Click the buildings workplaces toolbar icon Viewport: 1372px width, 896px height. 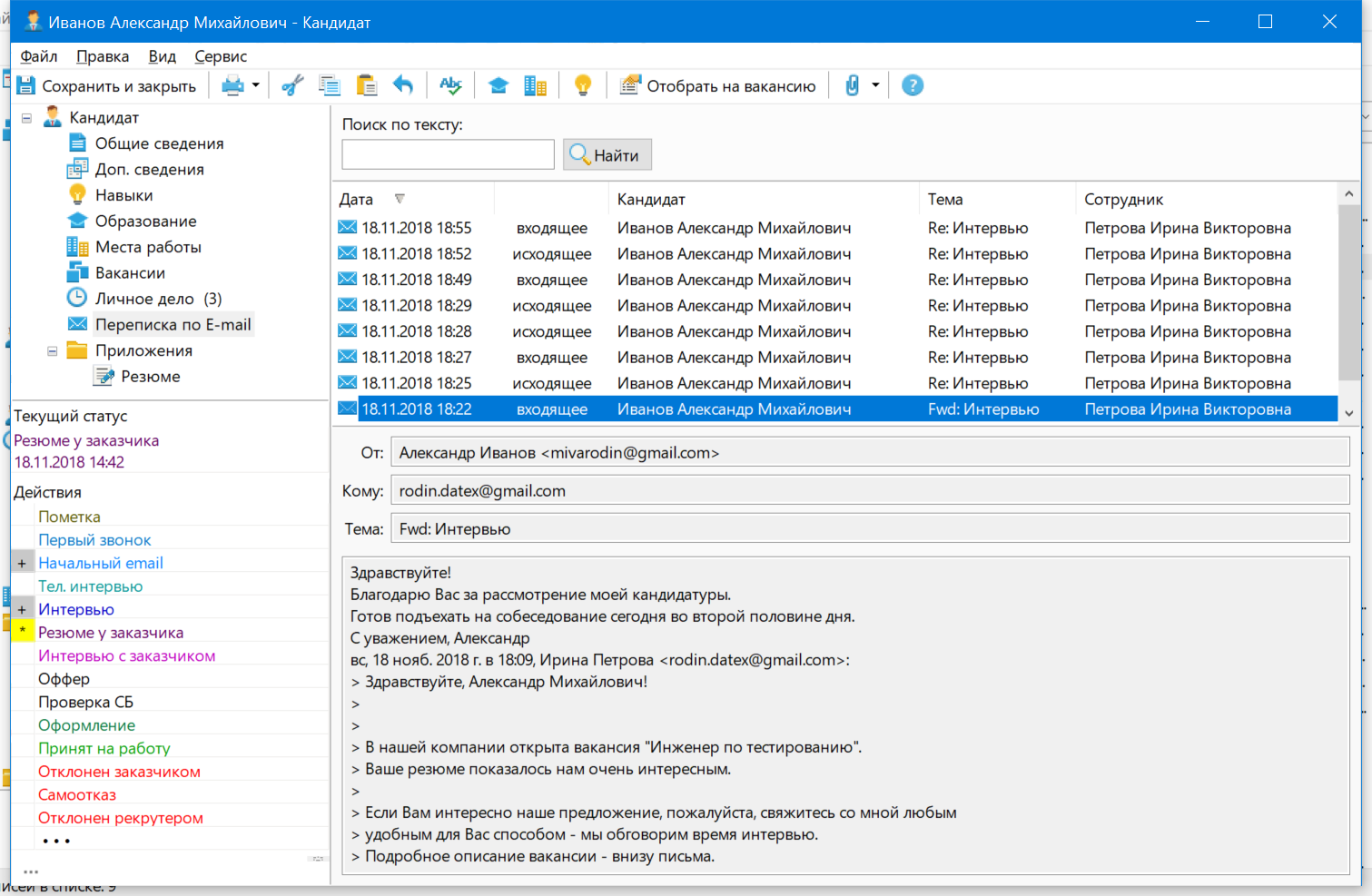point(536,86)
